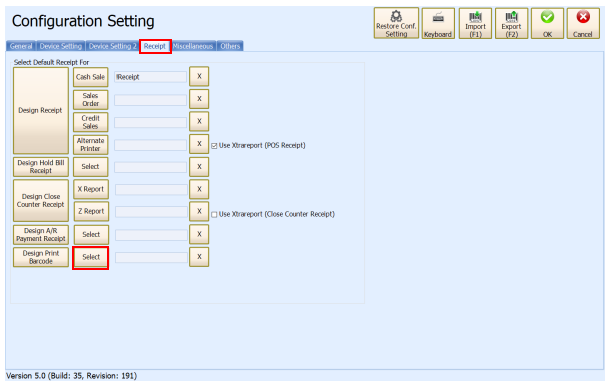Click Restore Conf. Setting icon button
This screenshot has width=608, height=387.
pyautogui.click(x=396, y=23)
